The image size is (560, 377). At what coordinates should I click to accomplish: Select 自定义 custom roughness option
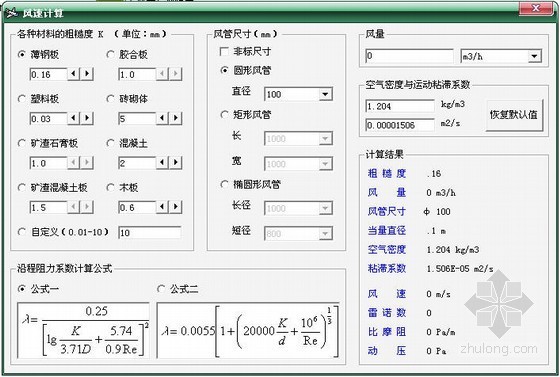[22, 232]
